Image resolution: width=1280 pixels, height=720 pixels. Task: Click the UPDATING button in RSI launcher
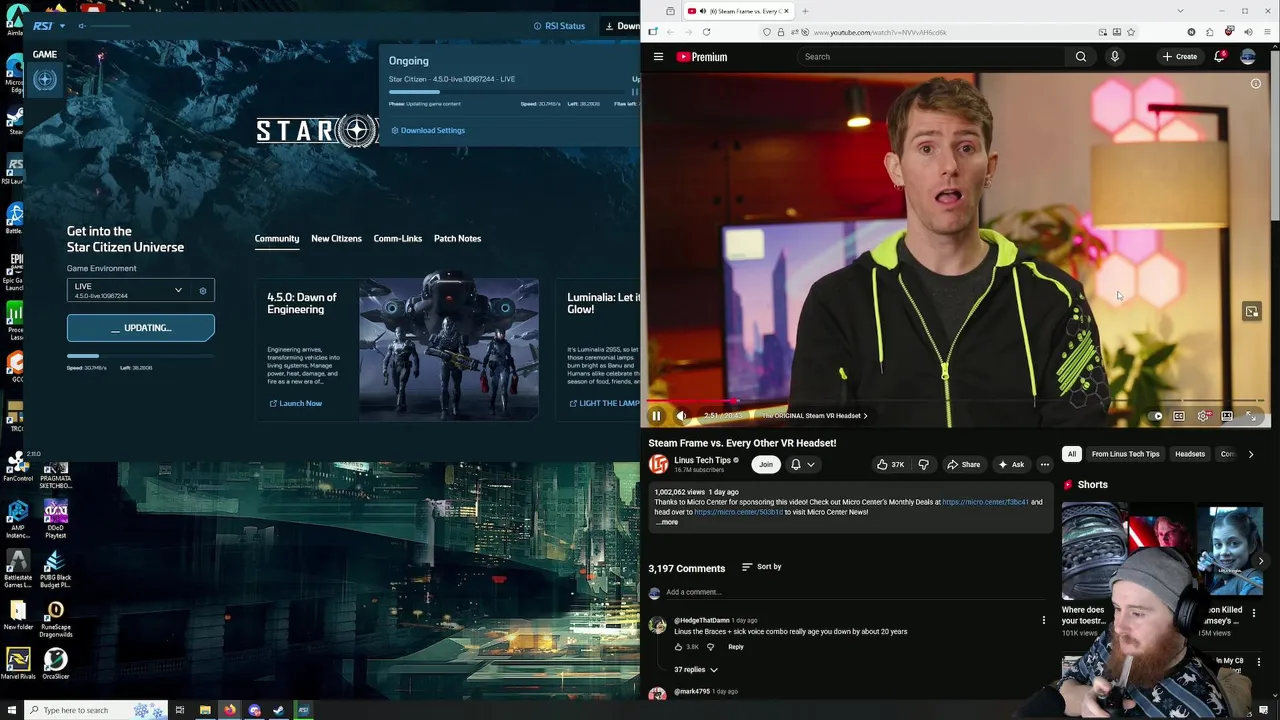click(141, 328)
